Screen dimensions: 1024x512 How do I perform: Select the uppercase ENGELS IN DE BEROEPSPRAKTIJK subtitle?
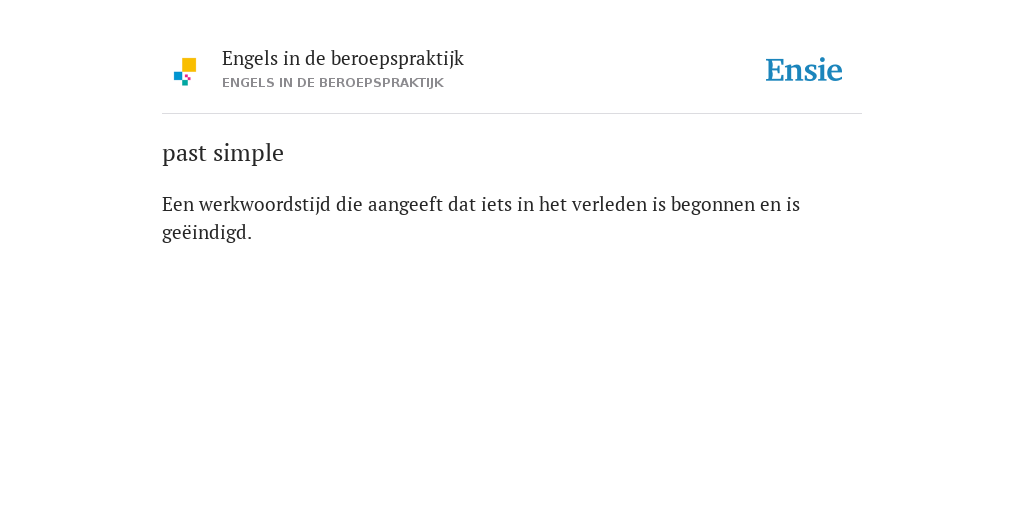[x=332, y=83]
